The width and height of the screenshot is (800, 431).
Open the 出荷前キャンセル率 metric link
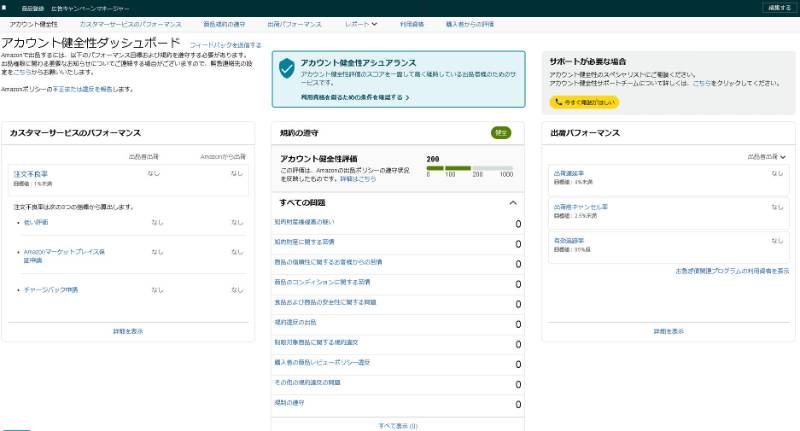pyautogui.click(x=581, y=207)
